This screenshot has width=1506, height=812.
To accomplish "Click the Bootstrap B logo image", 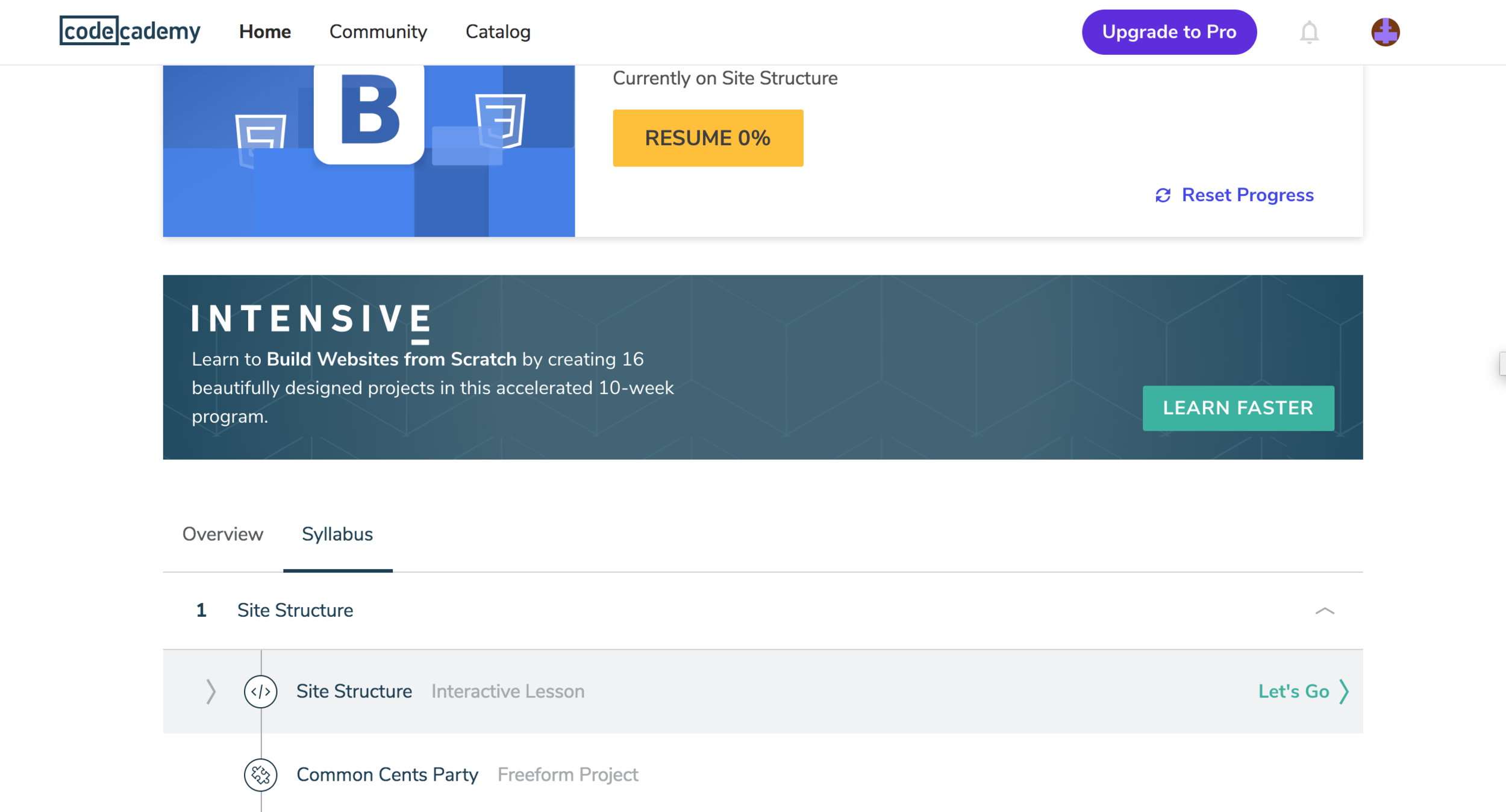I will [369, 111].
